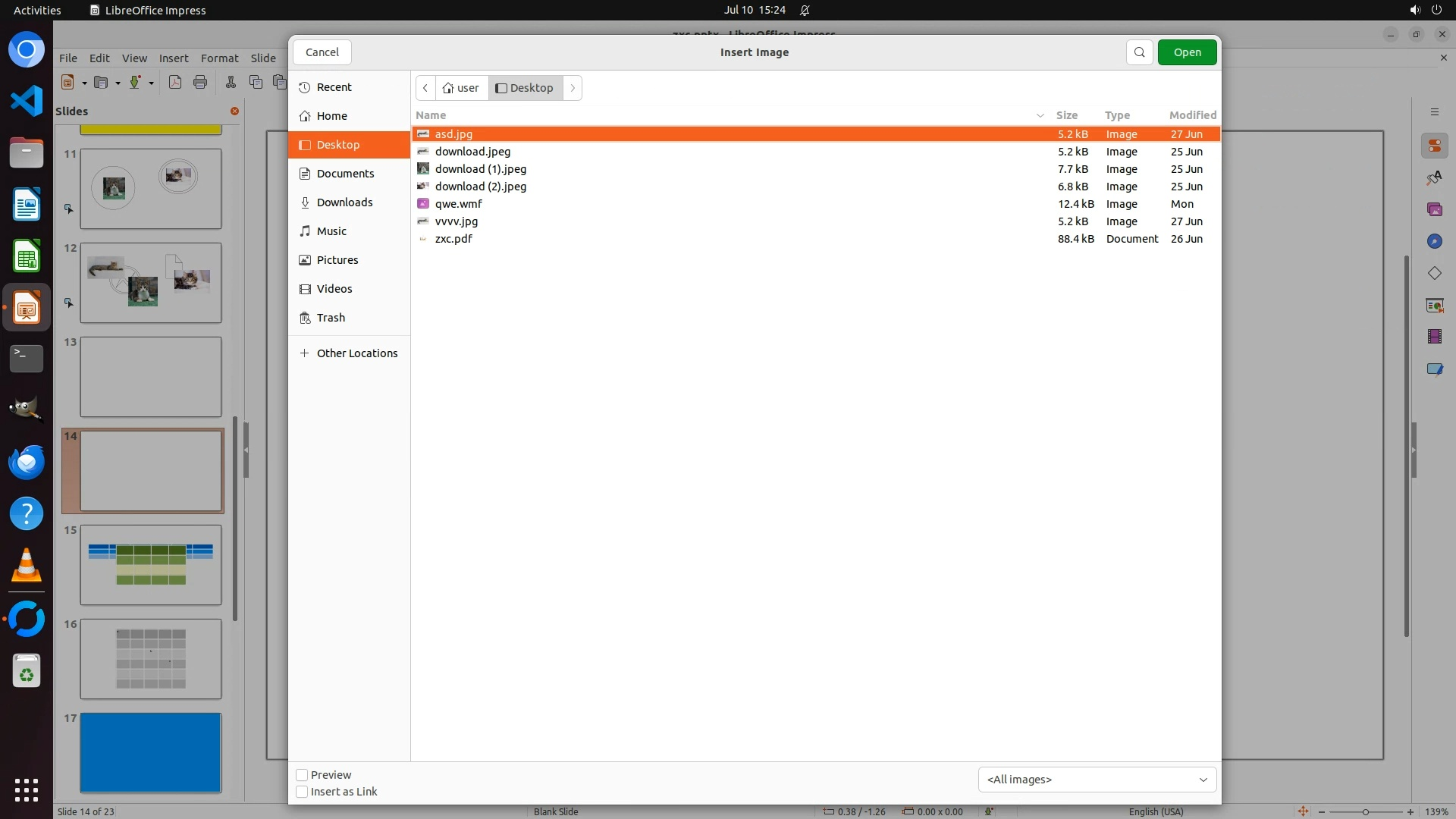Close the Slides panel with red button

click(234, 111)
